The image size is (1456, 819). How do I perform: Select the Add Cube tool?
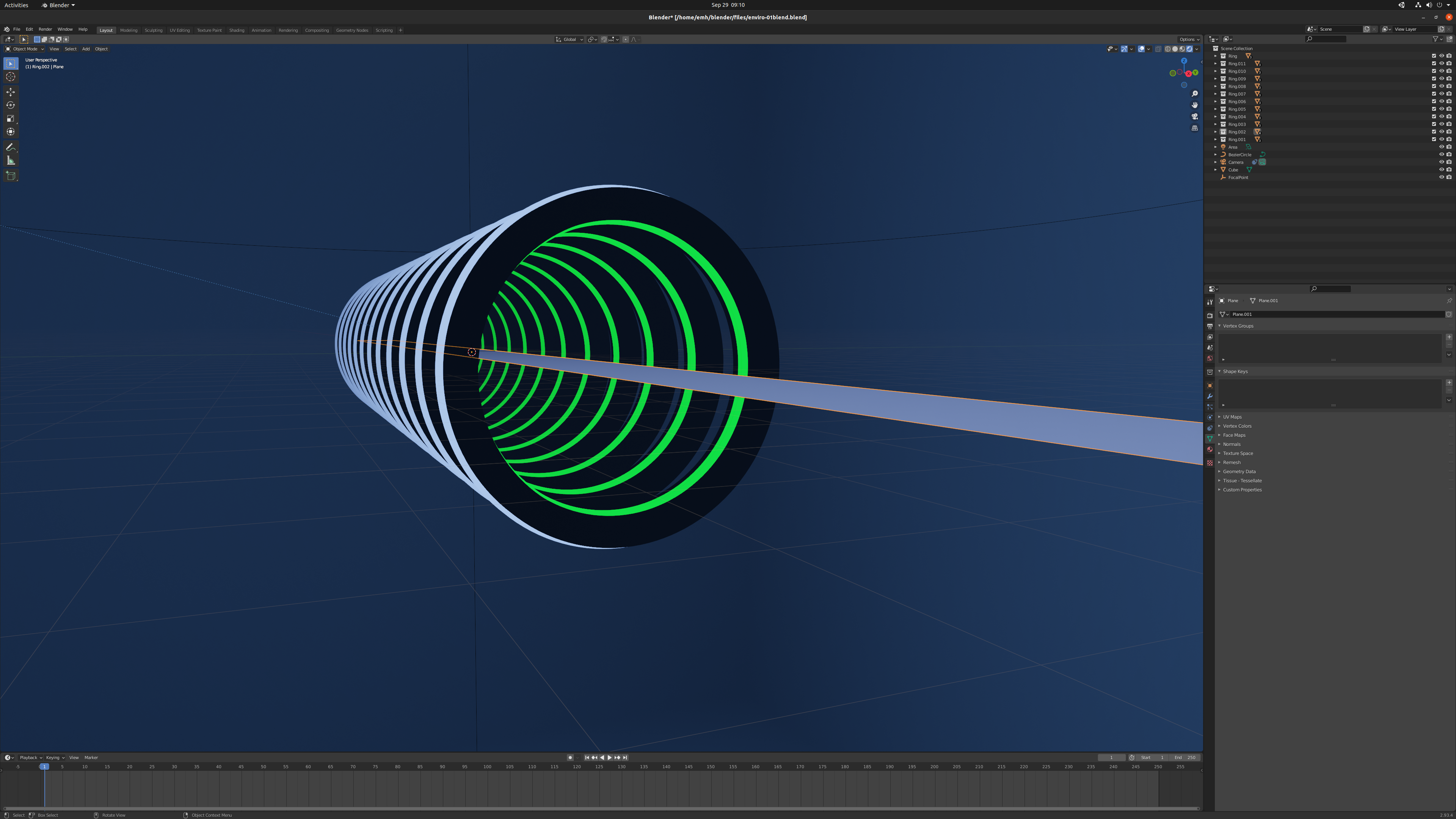tap(11, 176)
